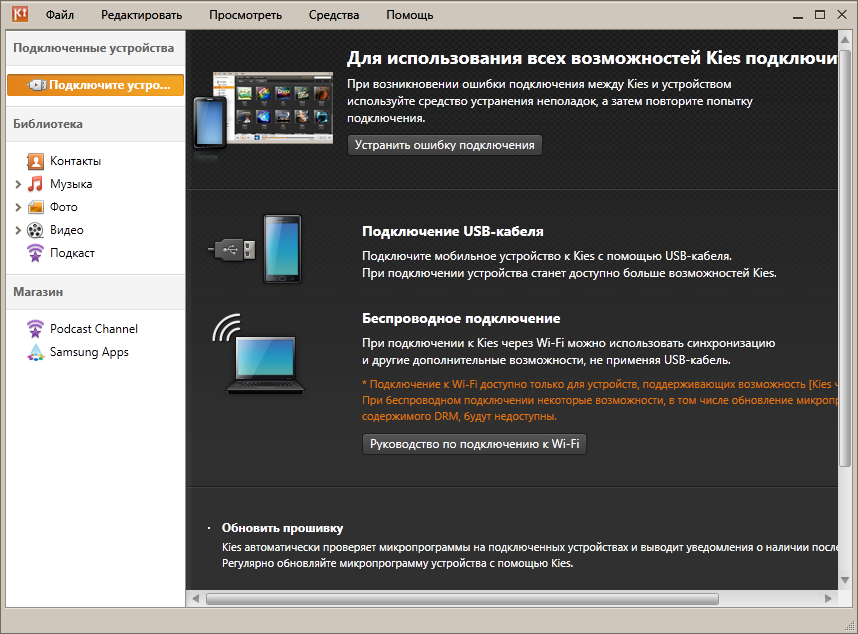Viewport: 858px width, 634px height.
Task: Maximize the Kies window
Action: (820, 15)
